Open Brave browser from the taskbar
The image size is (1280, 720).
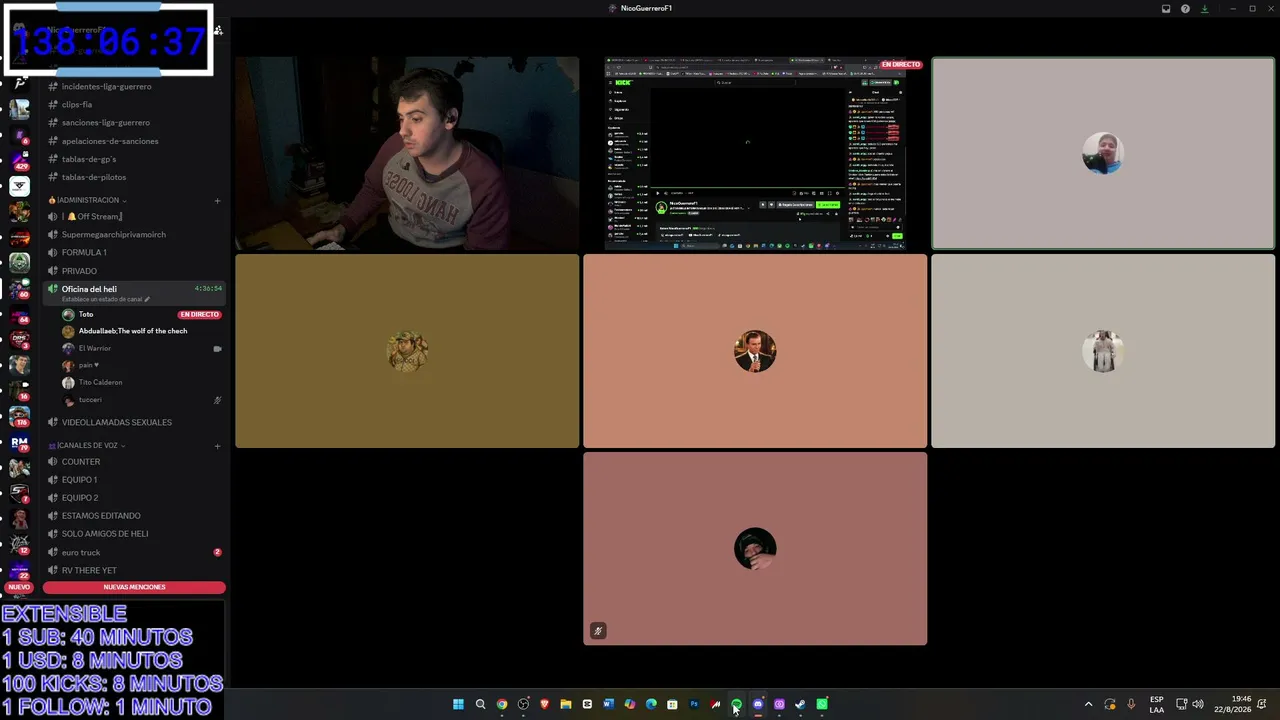[544, 704]
